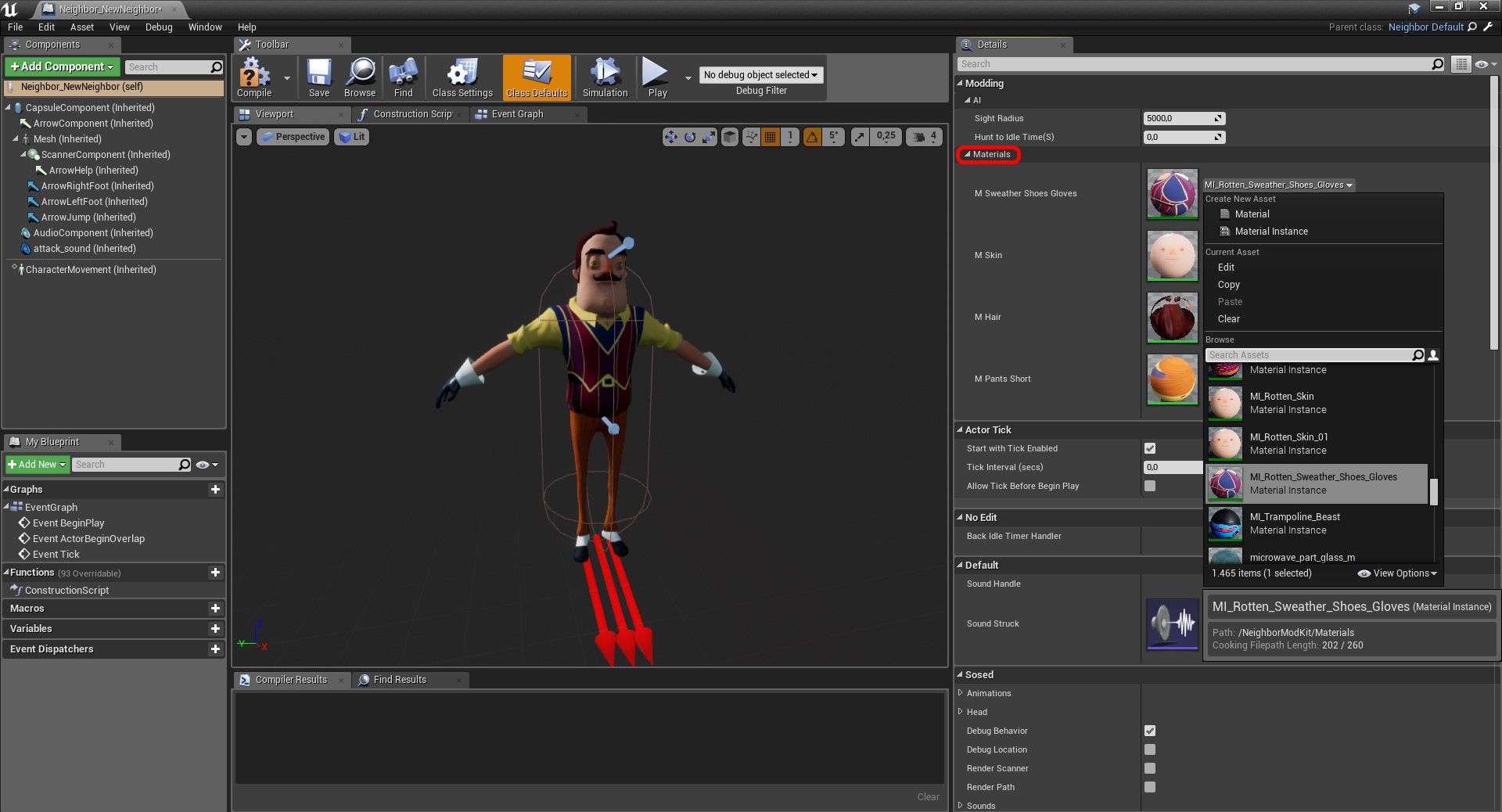Select the translate mode viewport icon
This screenshot has width=1502, height=812.
click(671, 137)
